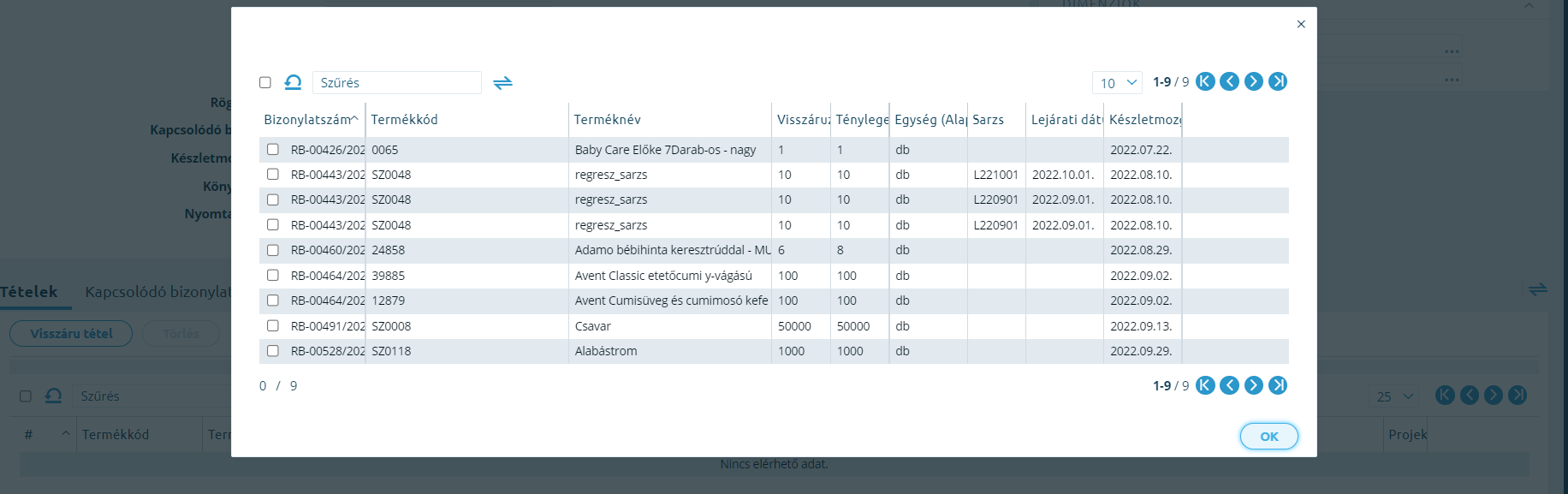The width and height of the screenshot is (1568, 494).
Task: Go to previous page in bottom dialog pager
Action: point(1229,385)
